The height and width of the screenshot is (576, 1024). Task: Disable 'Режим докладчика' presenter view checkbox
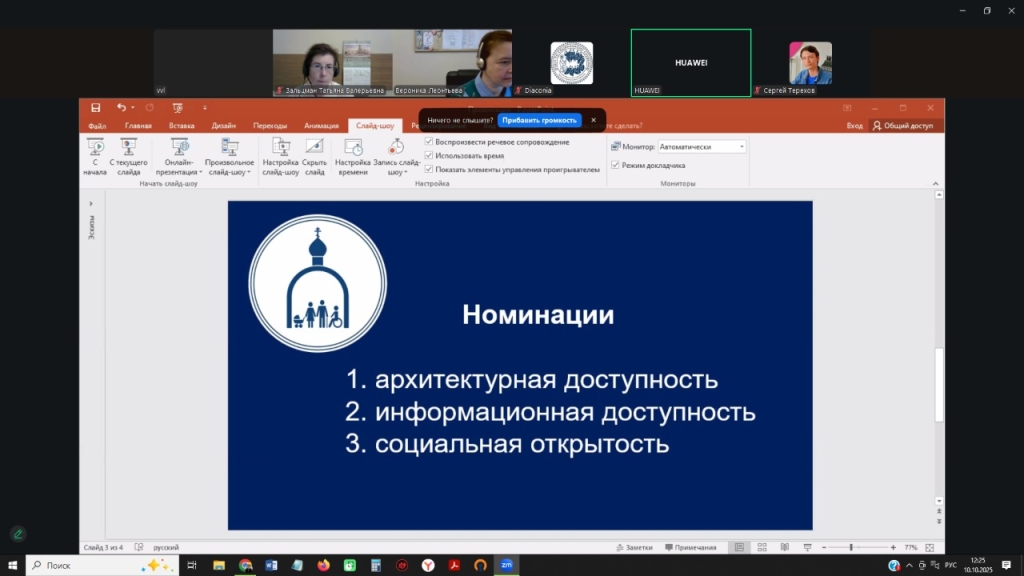click(615, 165)
